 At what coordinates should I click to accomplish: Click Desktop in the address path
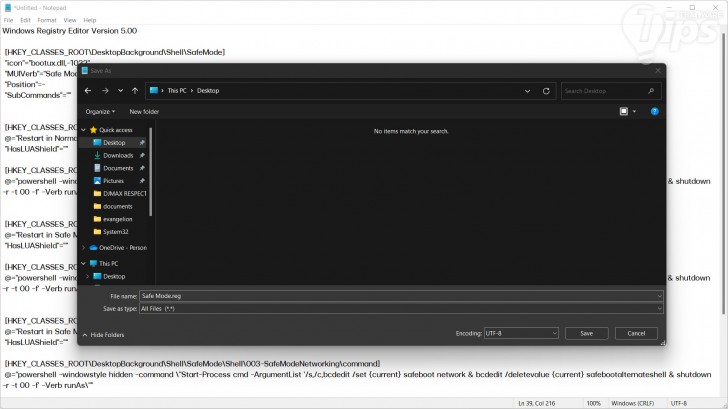[x=208, y=91]
